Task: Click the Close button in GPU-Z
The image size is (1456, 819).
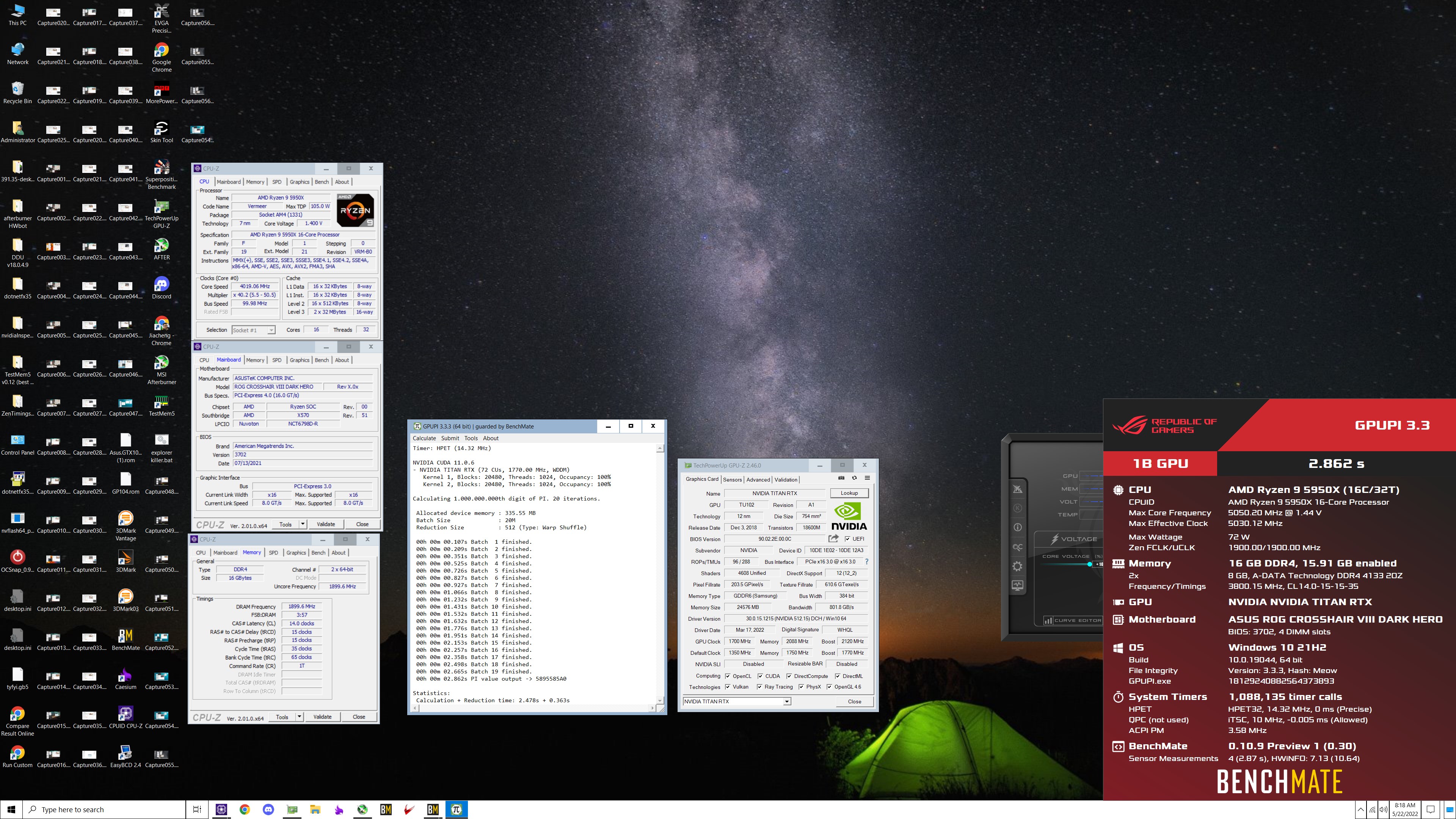Action: coord(855,701)
